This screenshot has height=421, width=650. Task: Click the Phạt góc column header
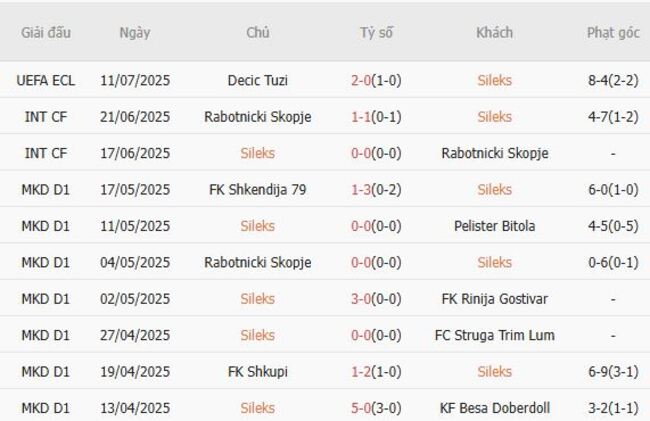click(x=613, y=32)
